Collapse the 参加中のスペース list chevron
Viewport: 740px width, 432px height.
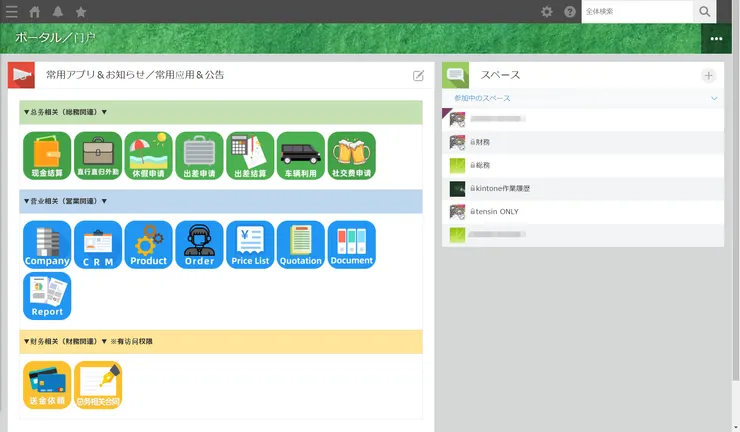click(714, 99)
